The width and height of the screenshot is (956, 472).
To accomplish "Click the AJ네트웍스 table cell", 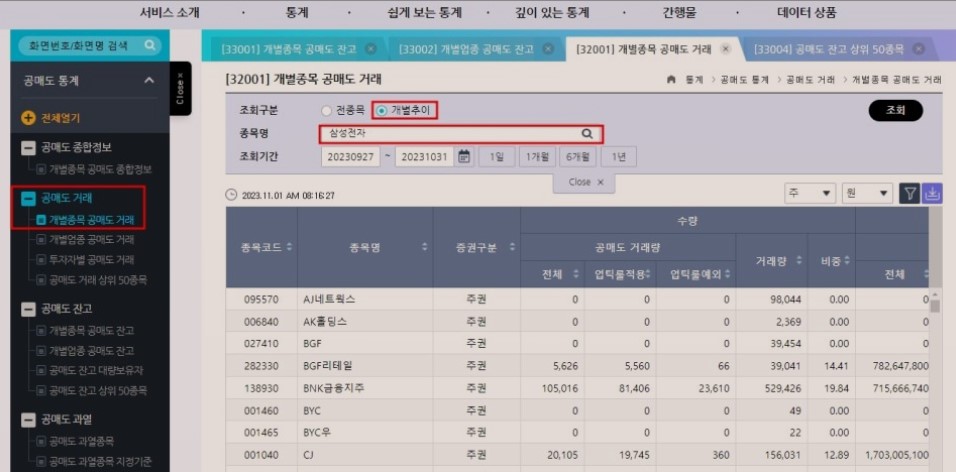I will tap(365, 299).
